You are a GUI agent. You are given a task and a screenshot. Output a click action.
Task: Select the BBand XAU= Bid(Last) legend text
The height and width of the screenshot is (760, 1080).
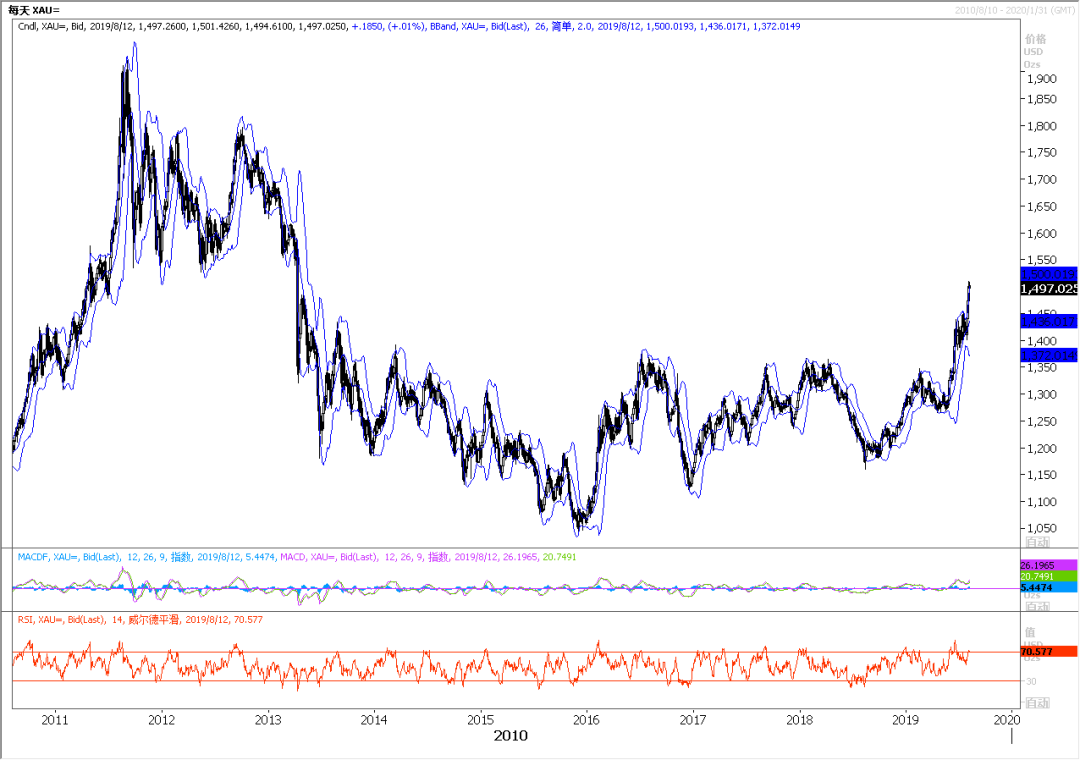(615, 26)
